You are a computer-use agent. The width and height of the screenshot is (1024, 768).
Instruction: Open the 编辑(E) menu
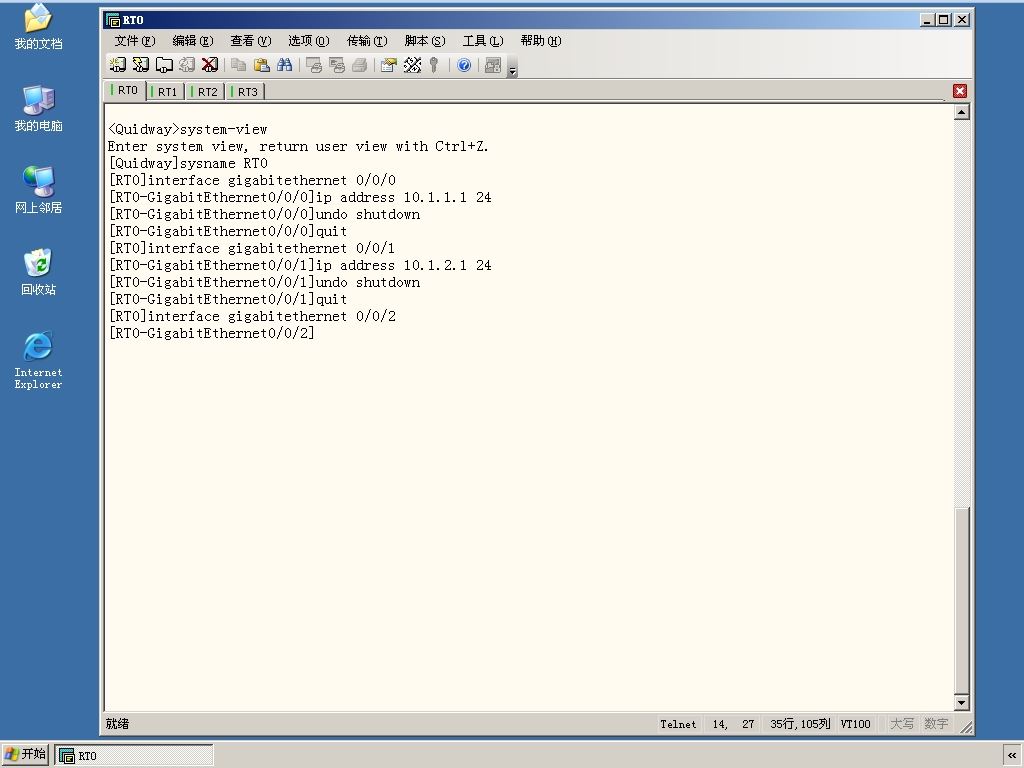[193, 40]
